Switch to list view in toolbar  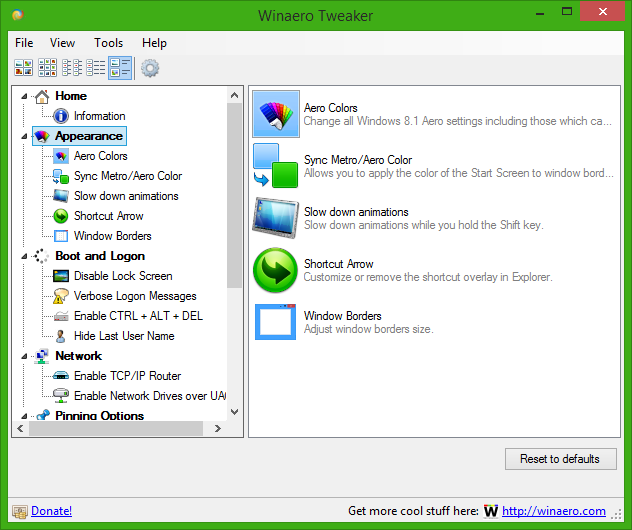[96, 68]
